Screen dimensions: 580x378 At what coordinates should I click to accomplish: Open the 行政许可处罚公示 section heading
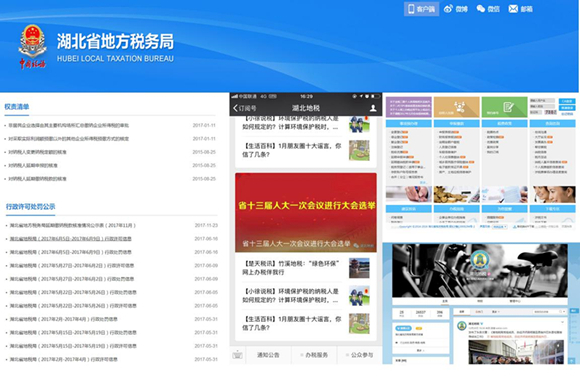[x=30, y=207]
